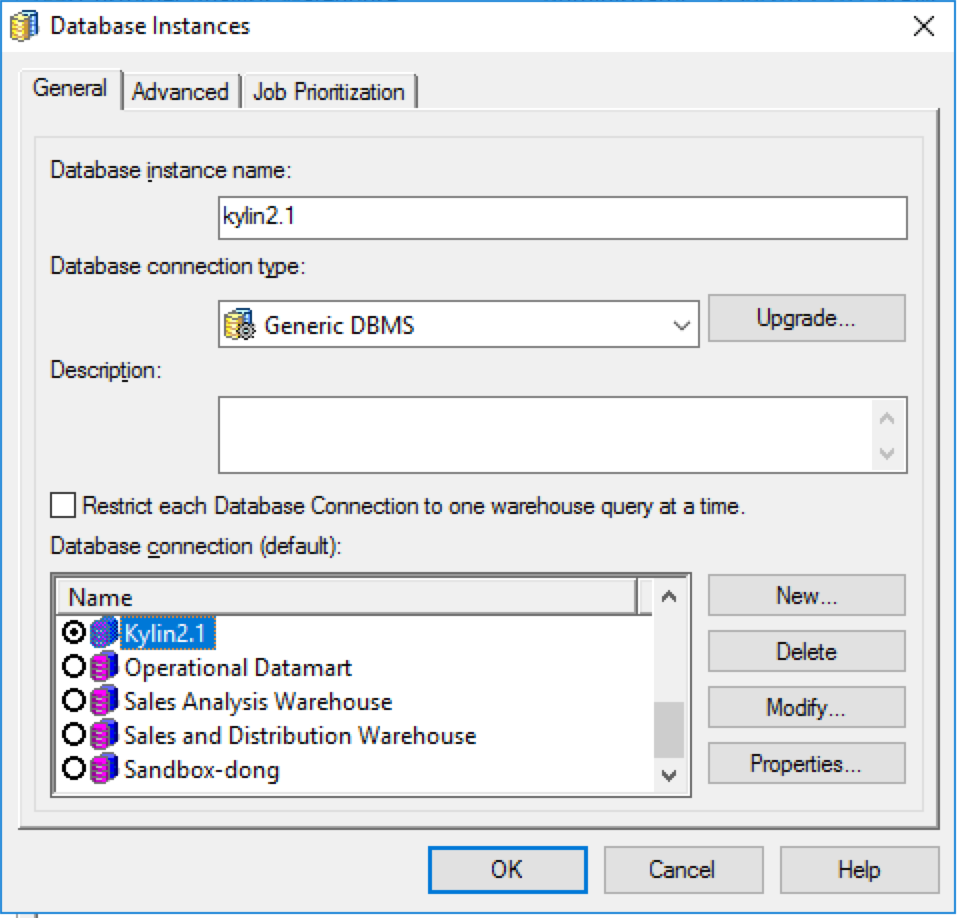Select the Operational Datamart radio button
This screenshot has width=962, height=918.
tap(73, 667)
